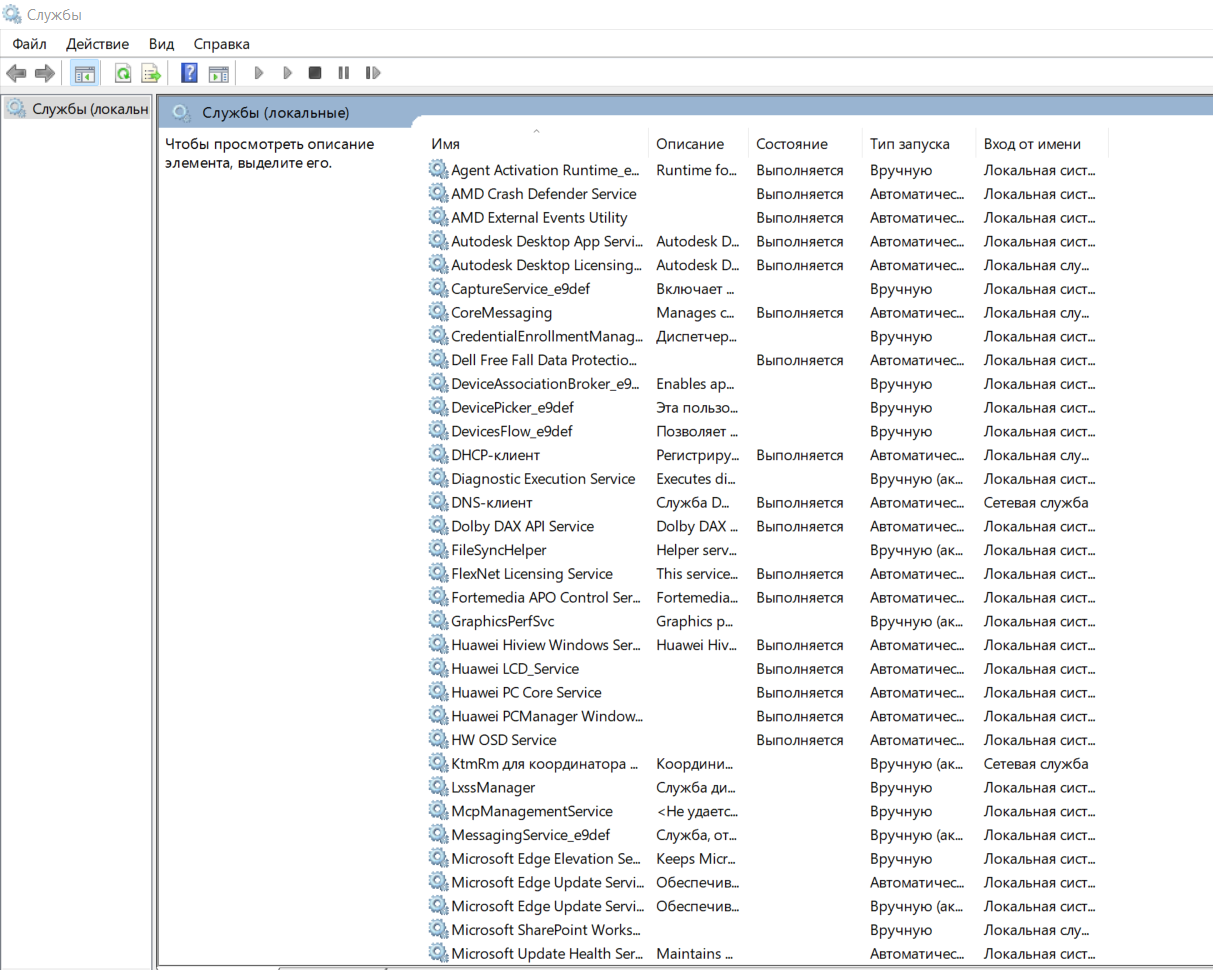Select Autodesk Desktop App Servi... service name
1213x970 pixels.
(x=546, y=241)
